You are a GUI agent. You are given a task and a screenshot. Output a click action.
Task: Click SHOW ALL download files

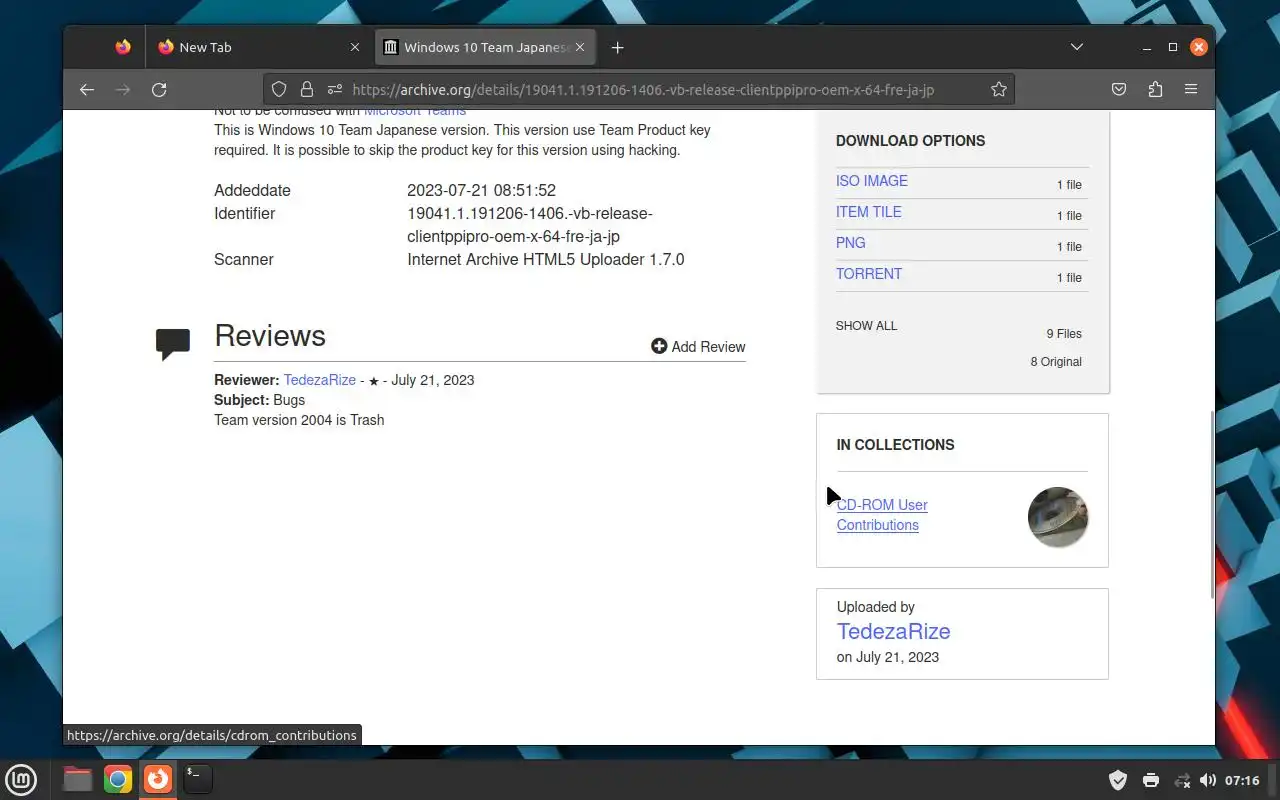(x=867, y=326)
